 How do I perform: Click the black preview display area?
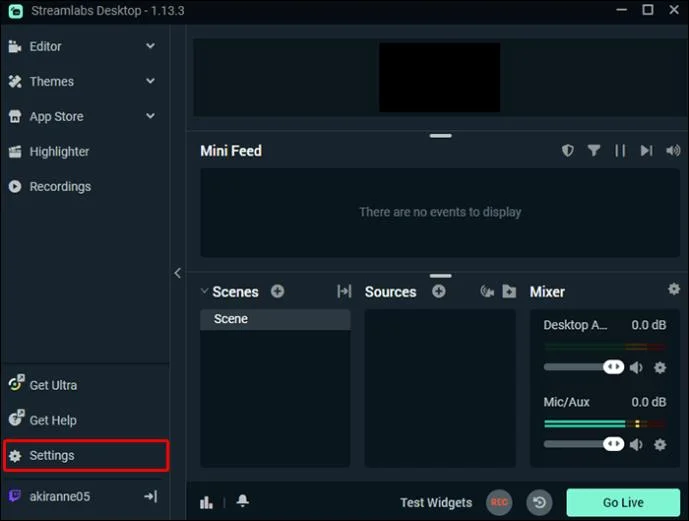pos(439,77)
